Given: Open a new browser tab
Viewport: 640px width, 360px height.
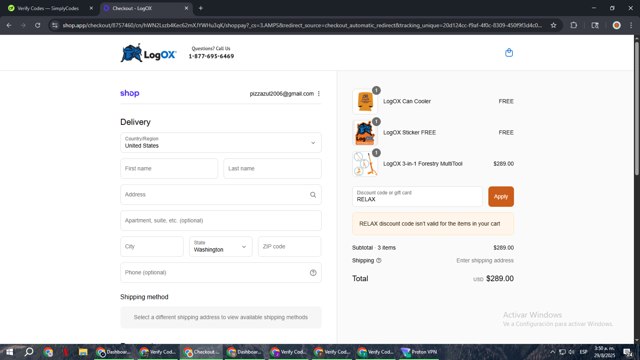Looking at the screenshot, I should tap(200, 8).
